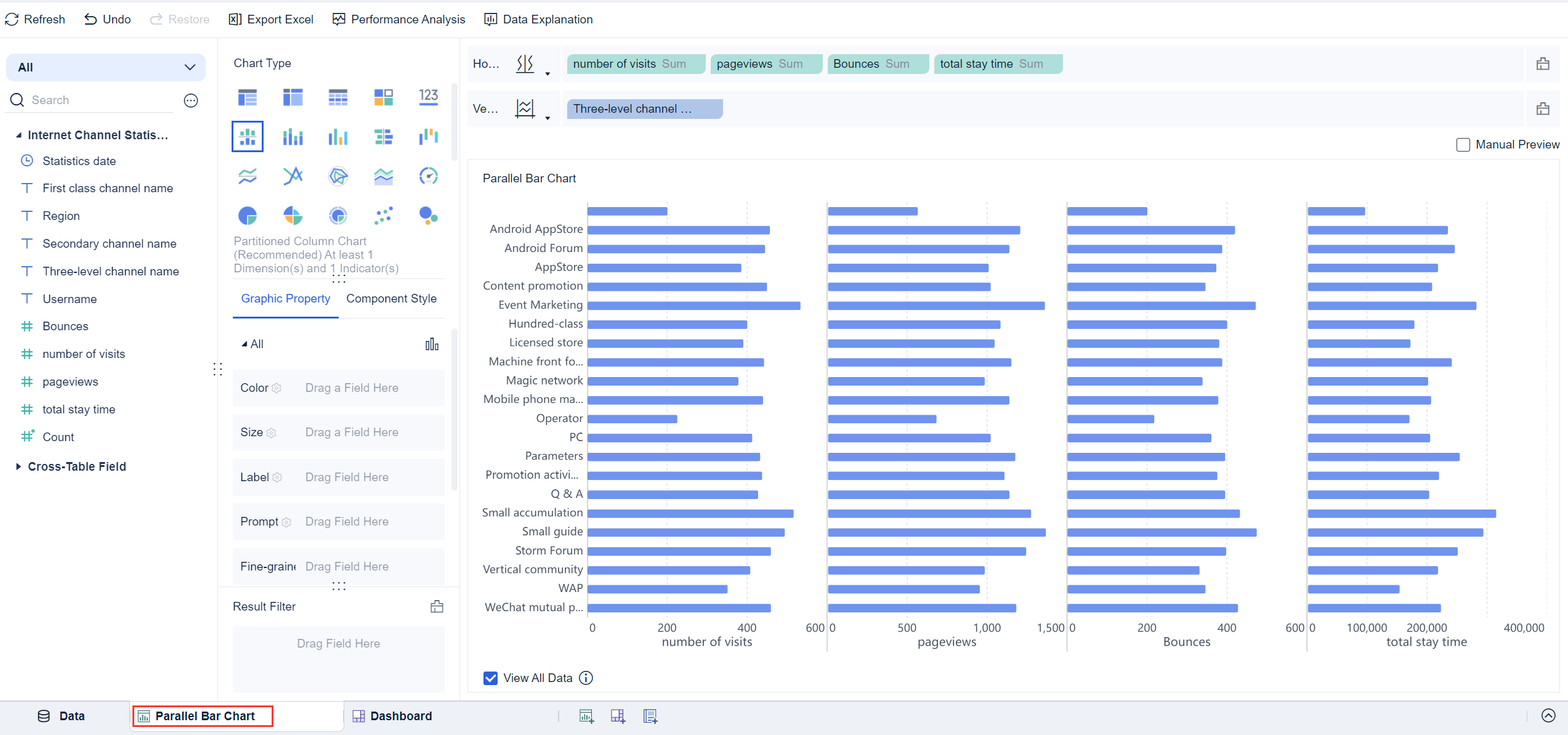The image size is (1568, 735).
Task: Click the info icon beside View All Data
Action: (x=586, y=678)
